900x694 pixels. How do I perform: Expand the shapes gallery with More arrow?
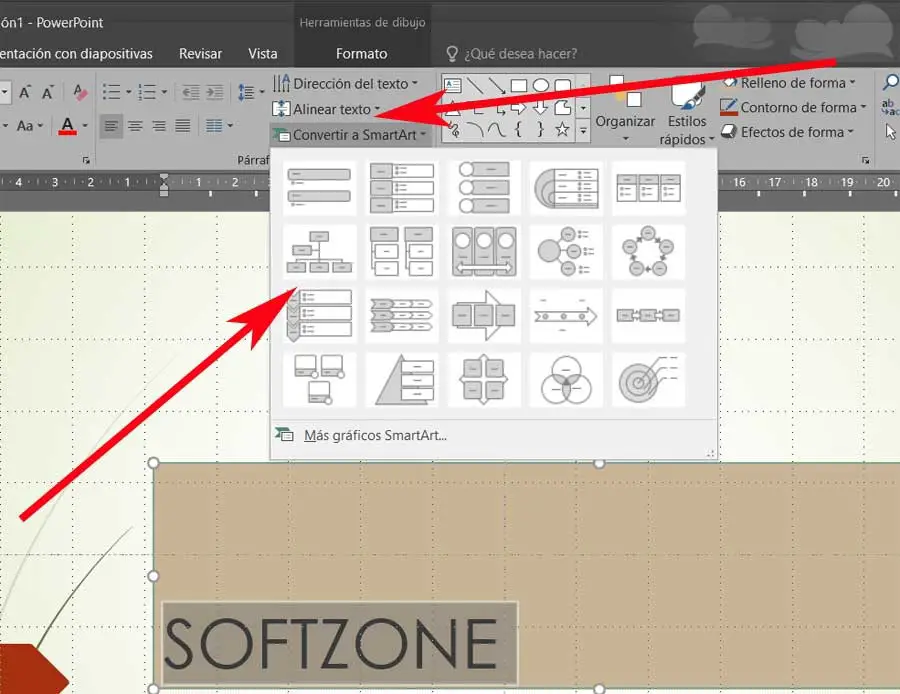583,130
